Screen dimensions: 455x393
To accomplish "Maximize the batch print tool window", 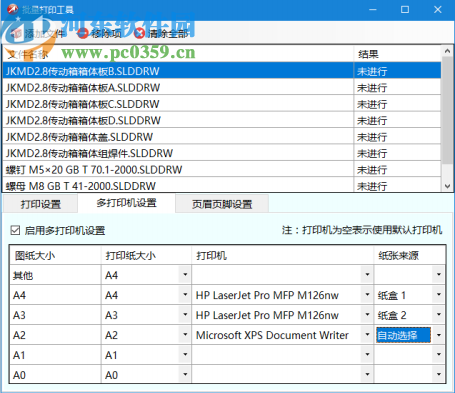I will (x=405, y=9).
